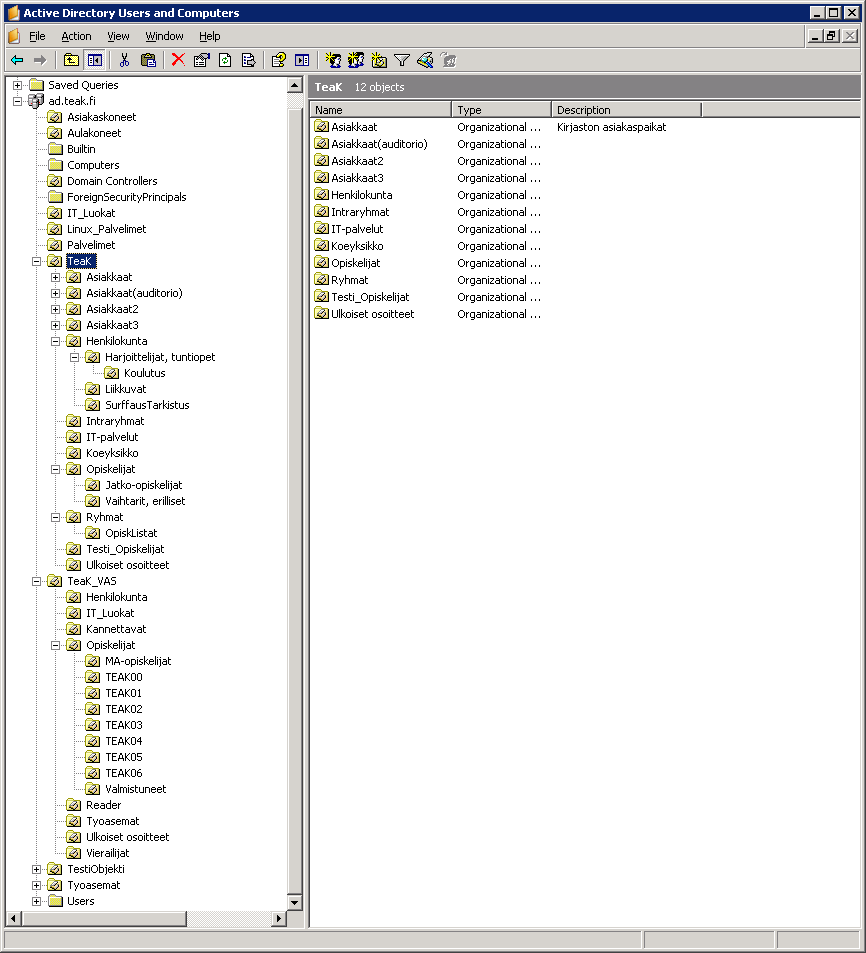The height and width of the screenshot is (953, 866).
Task: Click the tree's horizontal scroll left arrow
Action: [x=13, y=918]
